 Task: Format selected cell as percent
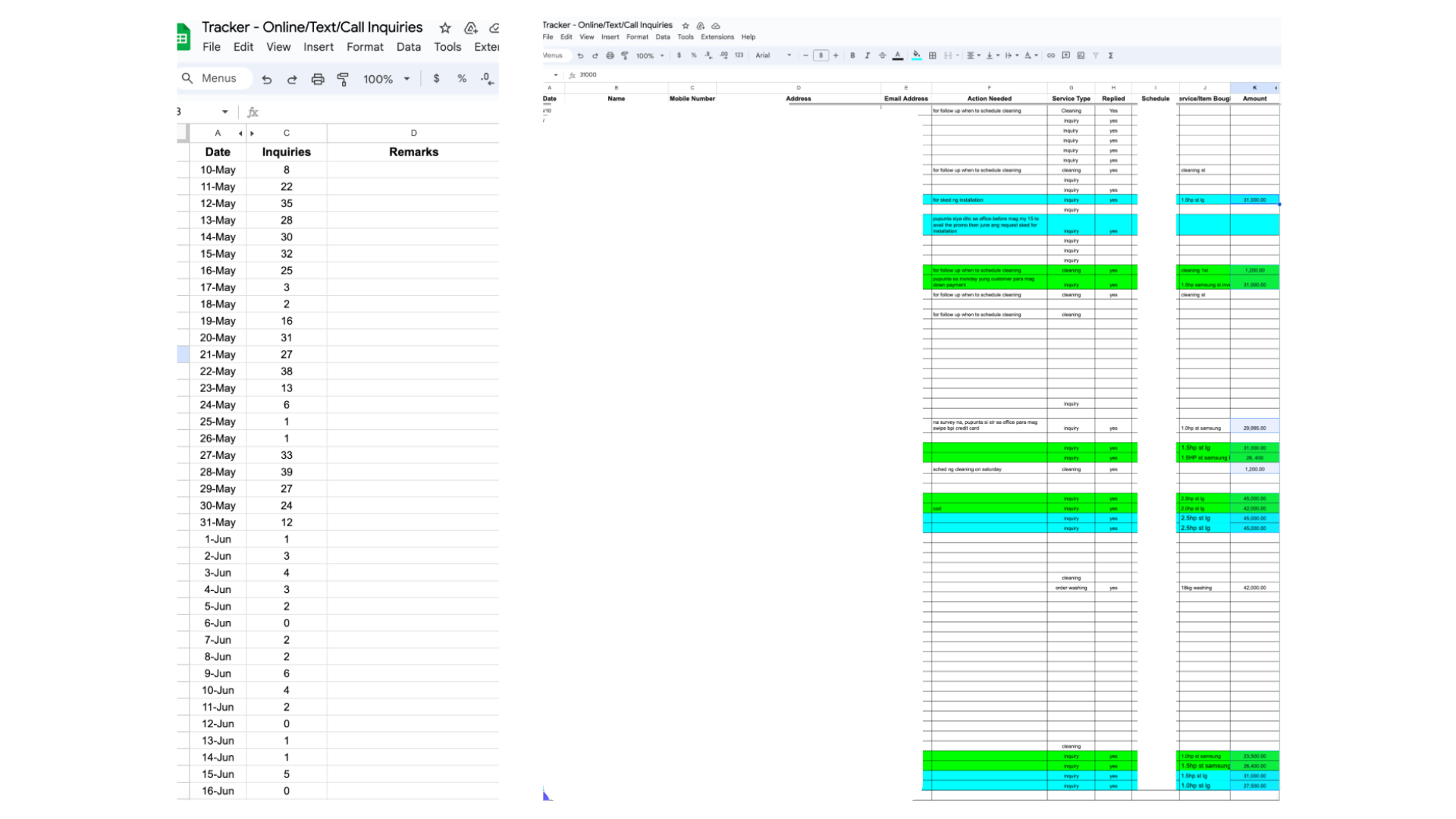point(692,55)
